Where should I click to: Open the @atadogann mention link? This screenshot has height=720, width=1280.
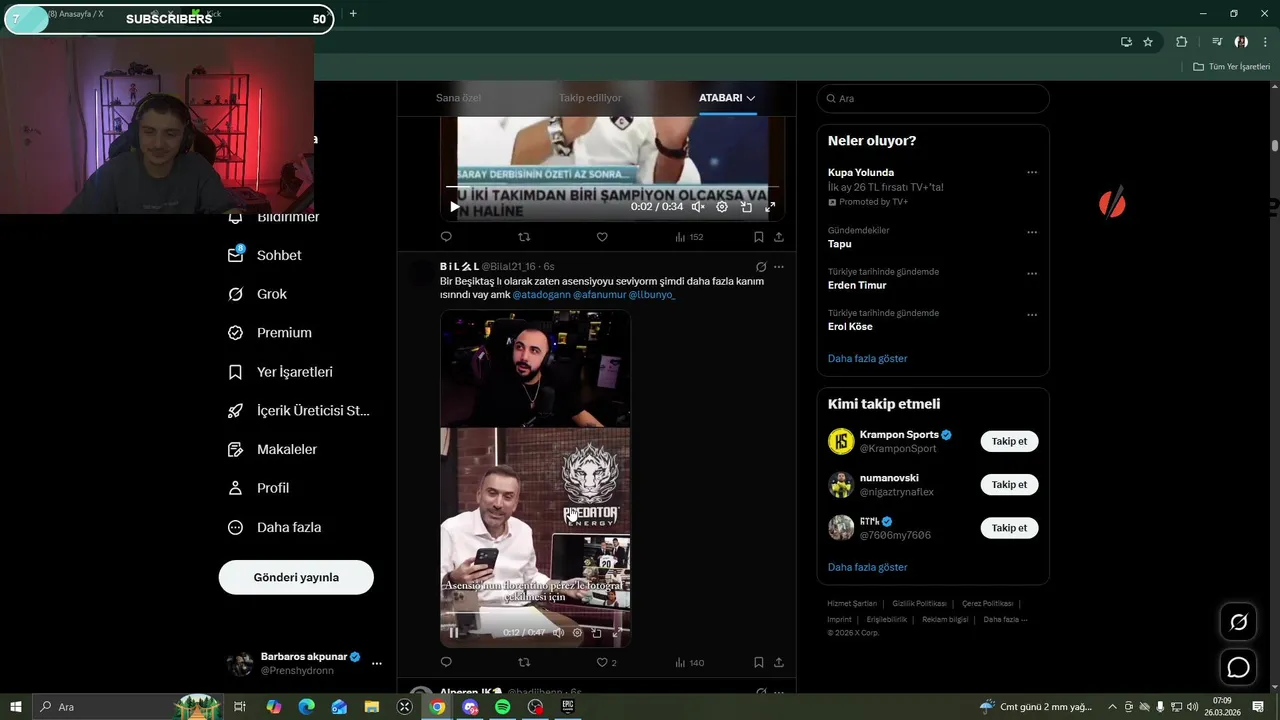[541, 295]
